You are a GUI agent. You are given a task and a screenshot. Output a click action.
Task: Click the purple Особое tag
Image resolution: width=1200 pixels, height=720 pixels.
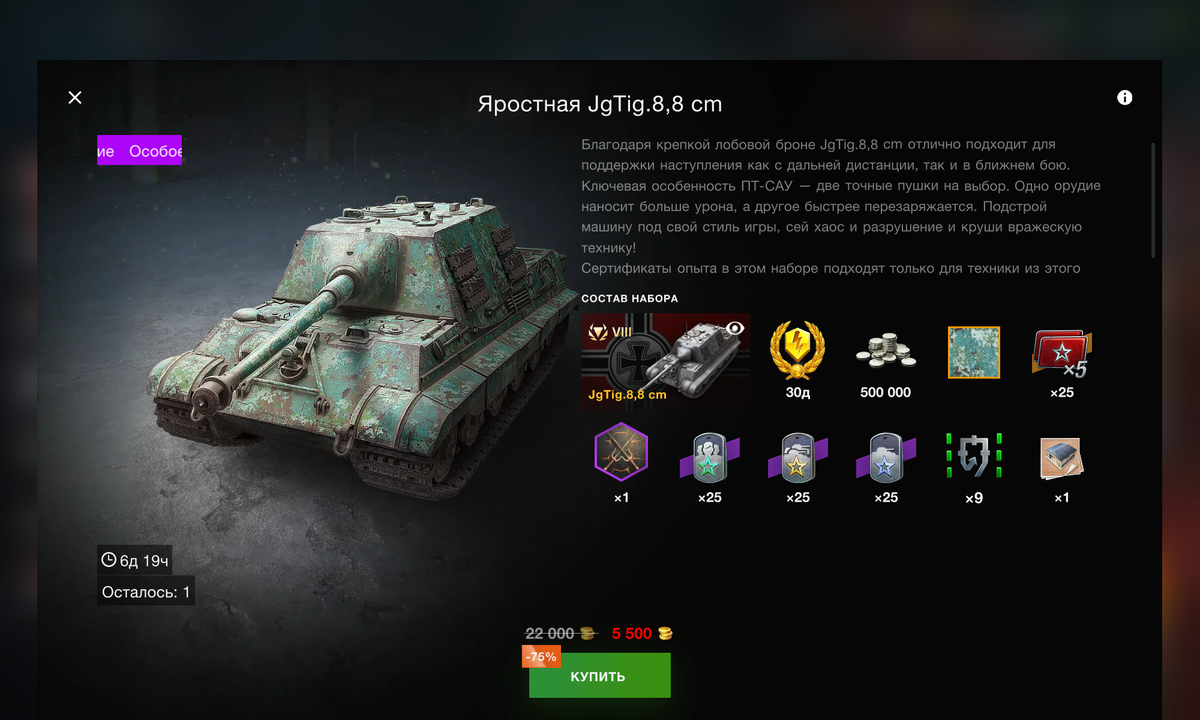click(x=155, y=151)
